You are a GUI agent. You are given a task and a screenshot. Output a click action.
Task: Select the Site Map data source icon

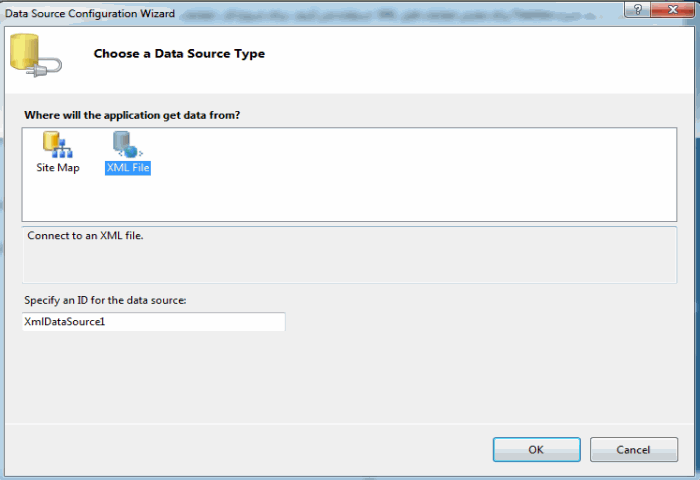click(x=58, y=145)
